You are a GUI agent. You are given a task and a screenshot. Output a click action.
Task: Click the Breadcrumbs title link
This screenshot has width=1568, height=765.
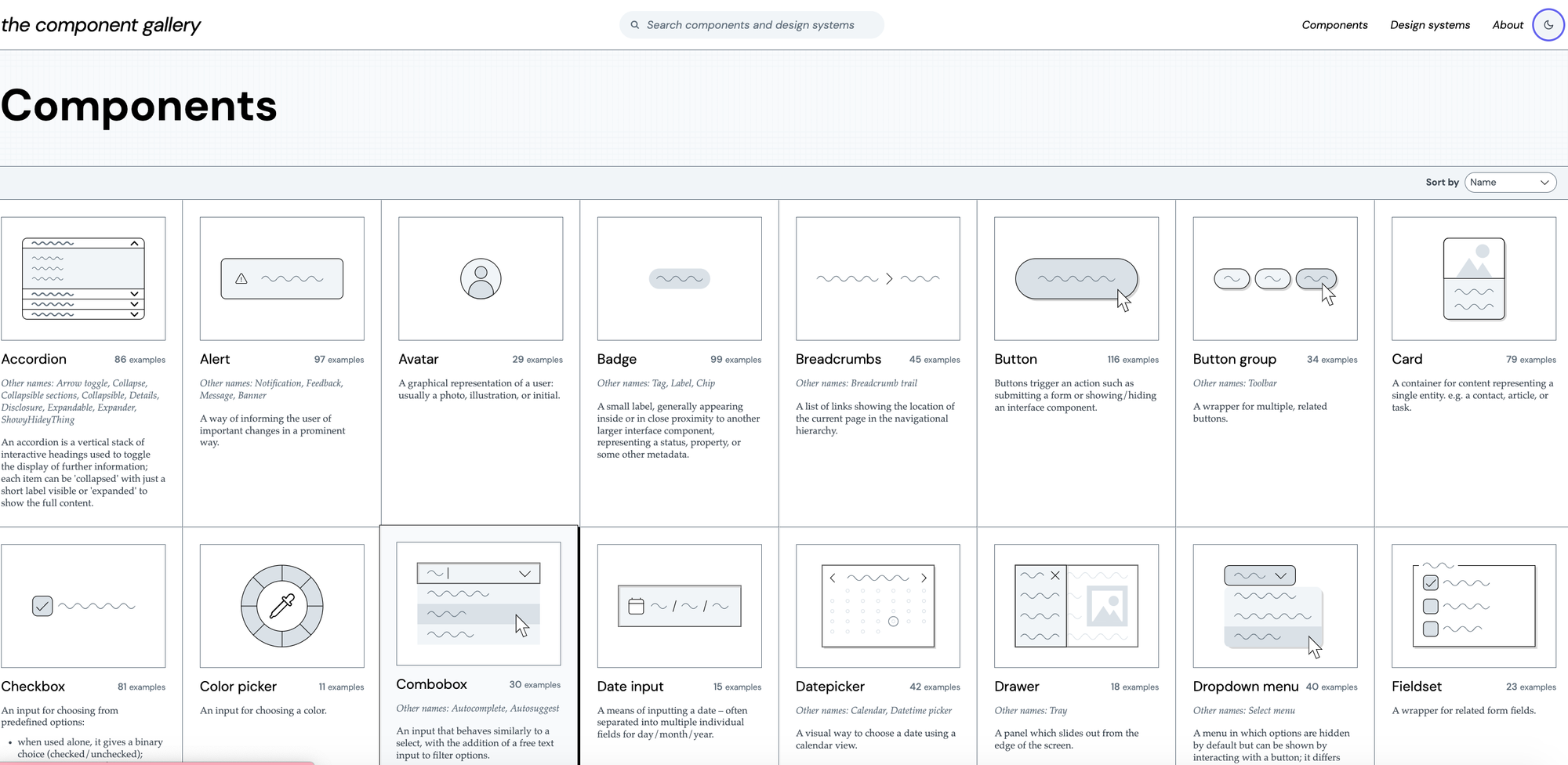[x=838, y=359]
